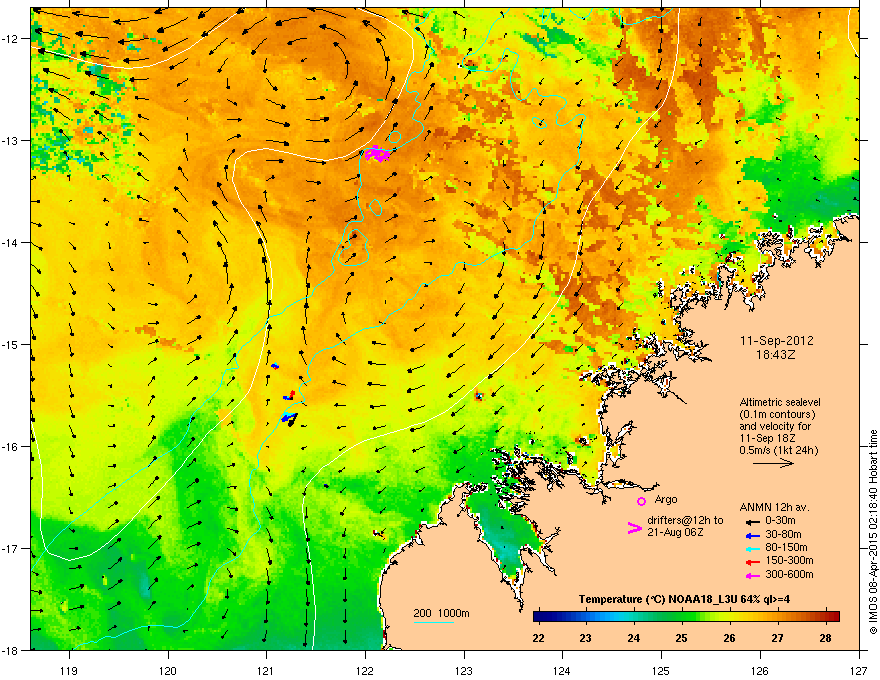
Task: Click the latitude axis label '-16'
Action: (x=10, y=447)
